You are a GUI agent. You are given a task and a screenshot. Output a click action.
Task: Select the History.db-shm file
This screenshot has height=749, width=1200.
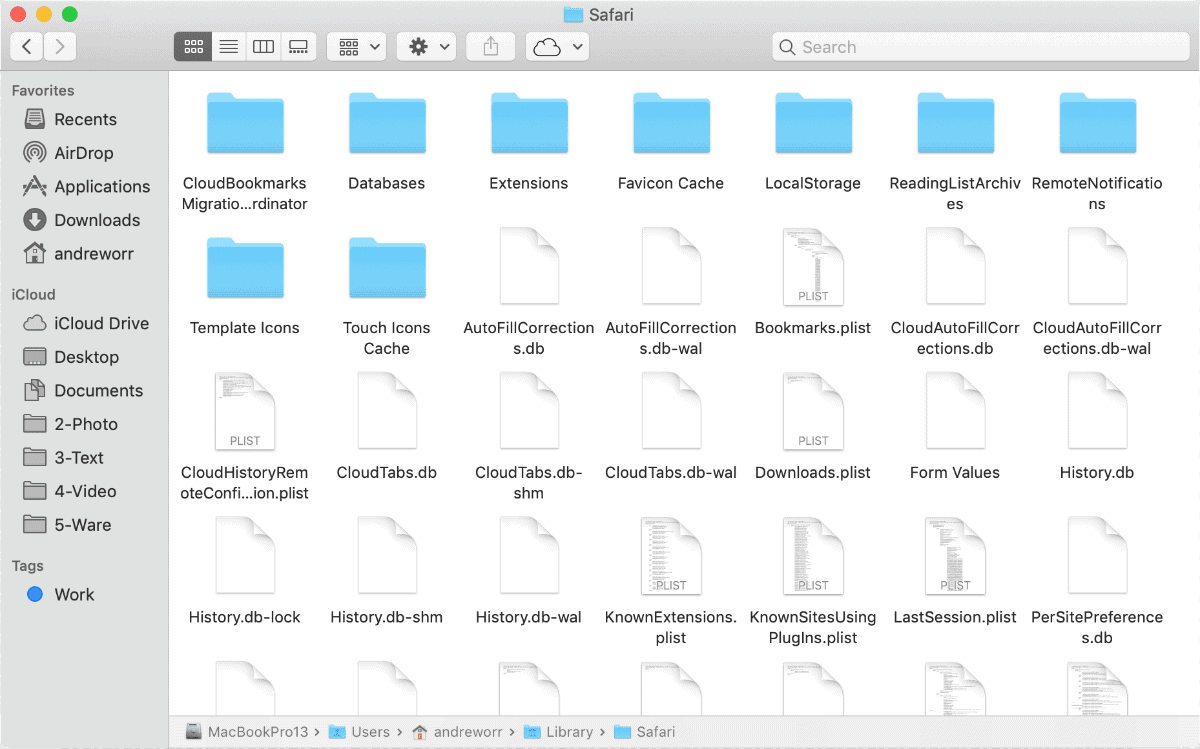387,556
